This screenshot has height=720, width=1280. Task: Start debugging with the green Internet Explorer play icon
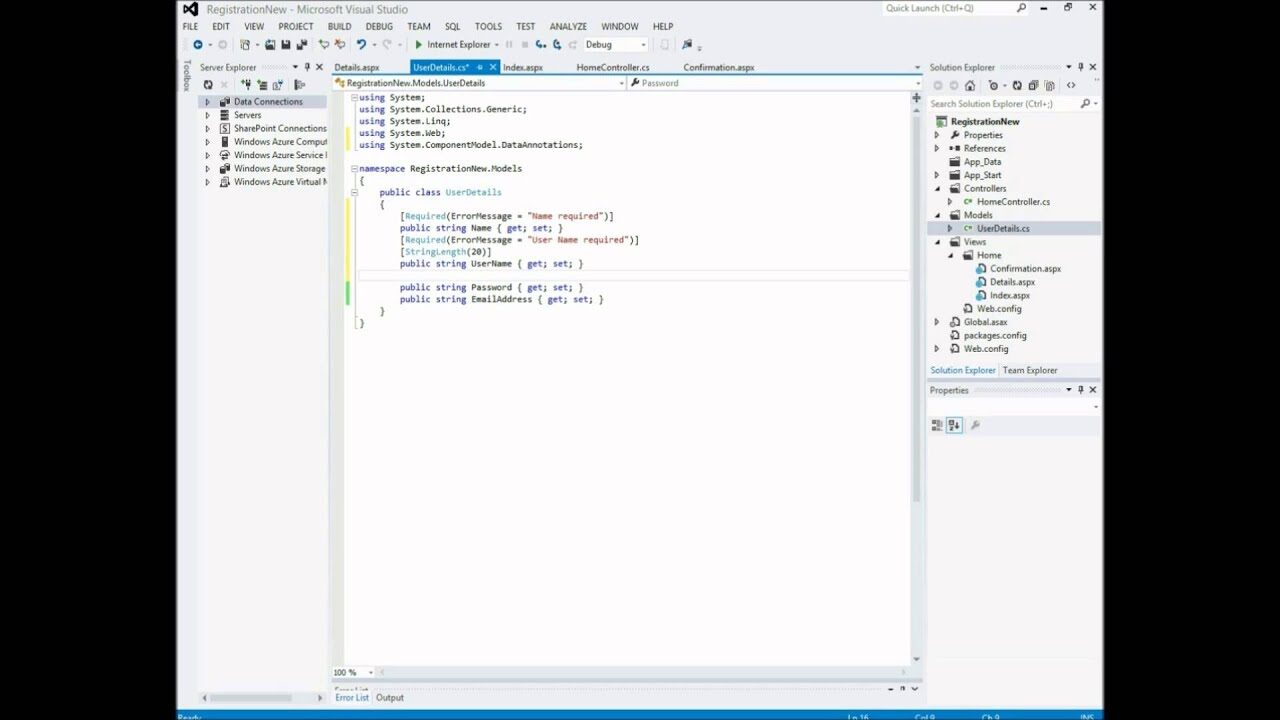coord(419,44)
